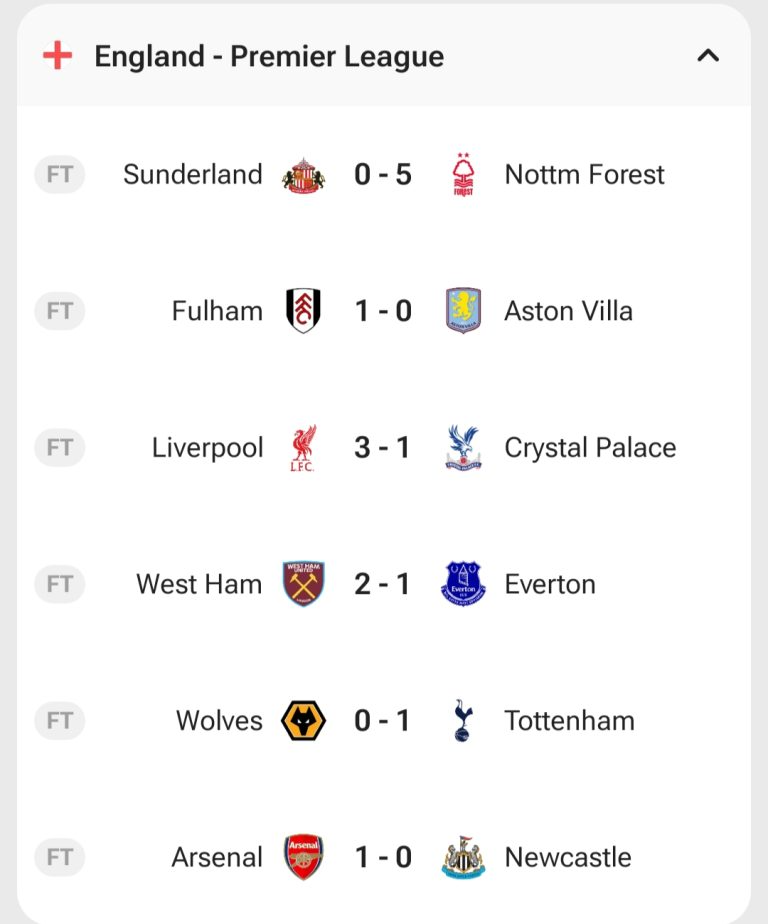Open the Sunderland 0 - 5 score

tap(383, 175)
